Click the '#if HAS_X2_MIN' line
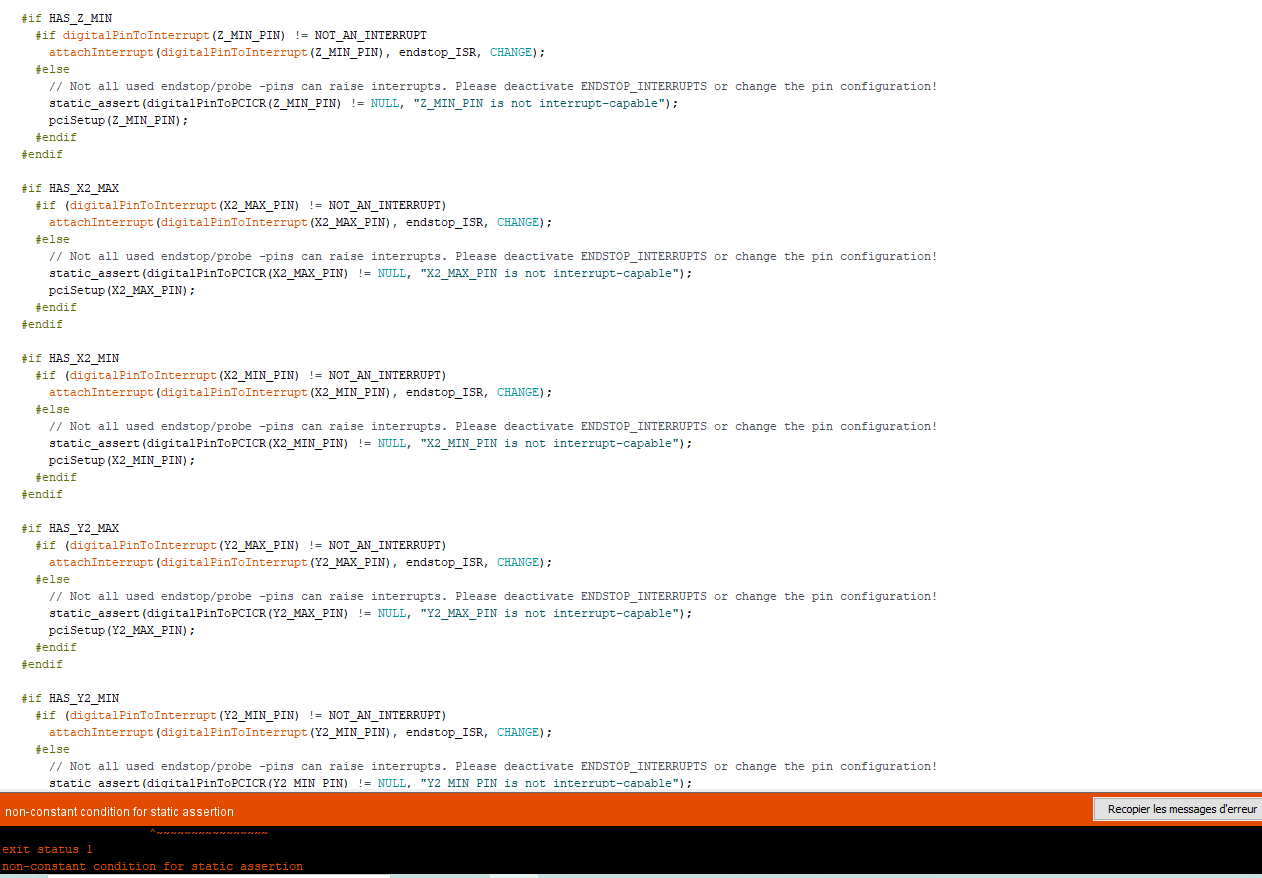Screen dimensions: 1262x878 70,358
